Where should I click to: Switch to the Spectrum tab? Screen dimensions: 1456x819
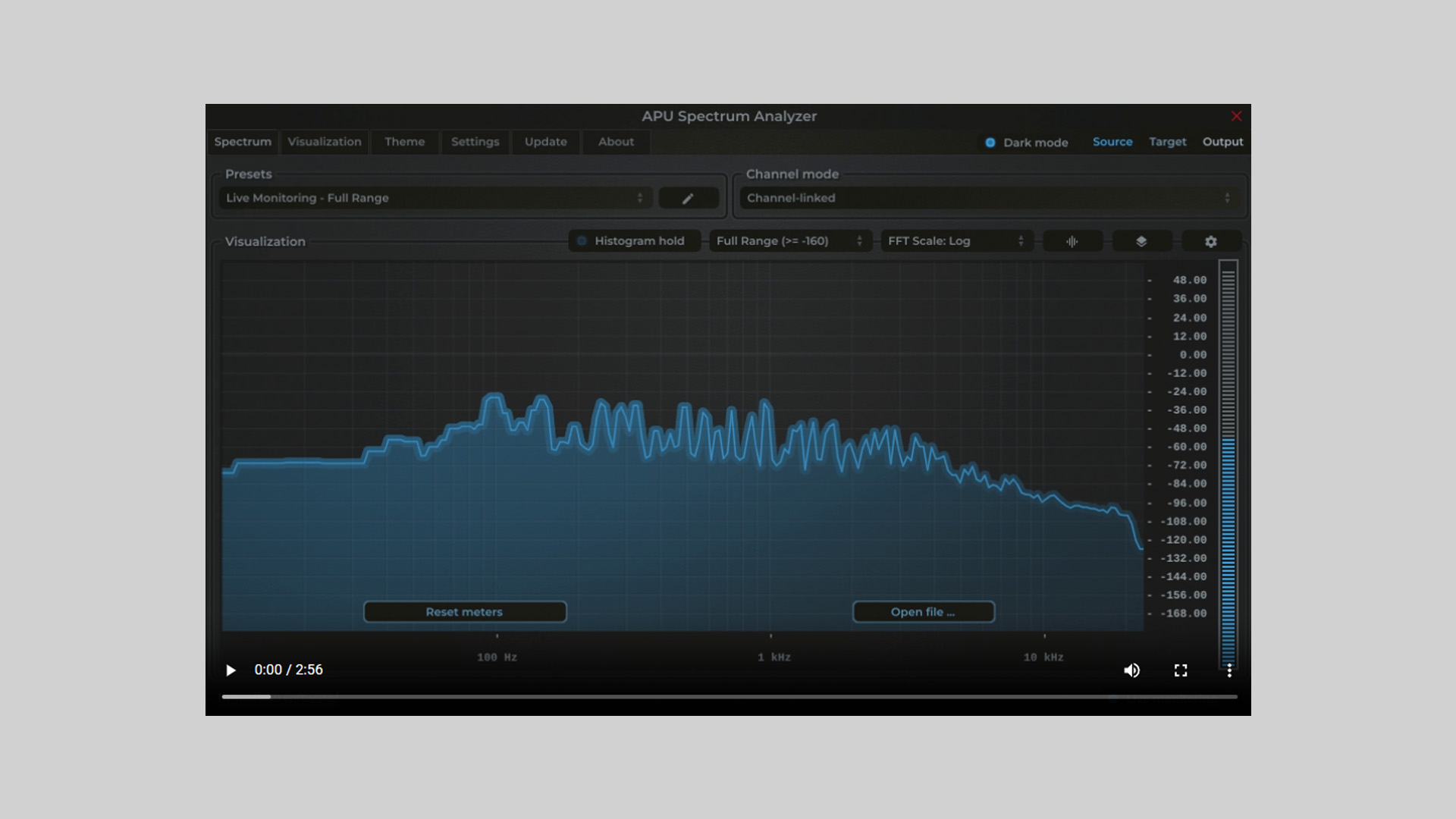[x=243, y=142]
